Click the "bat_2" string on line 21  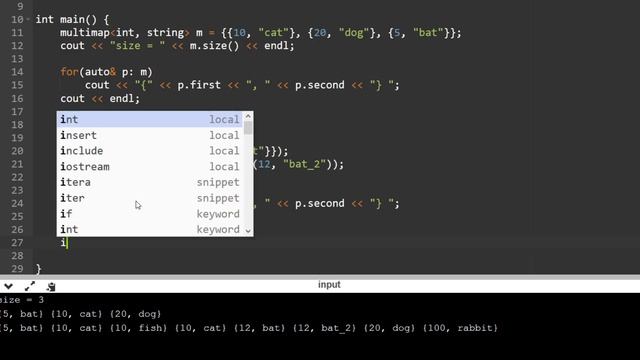click(x=304, y=164)
